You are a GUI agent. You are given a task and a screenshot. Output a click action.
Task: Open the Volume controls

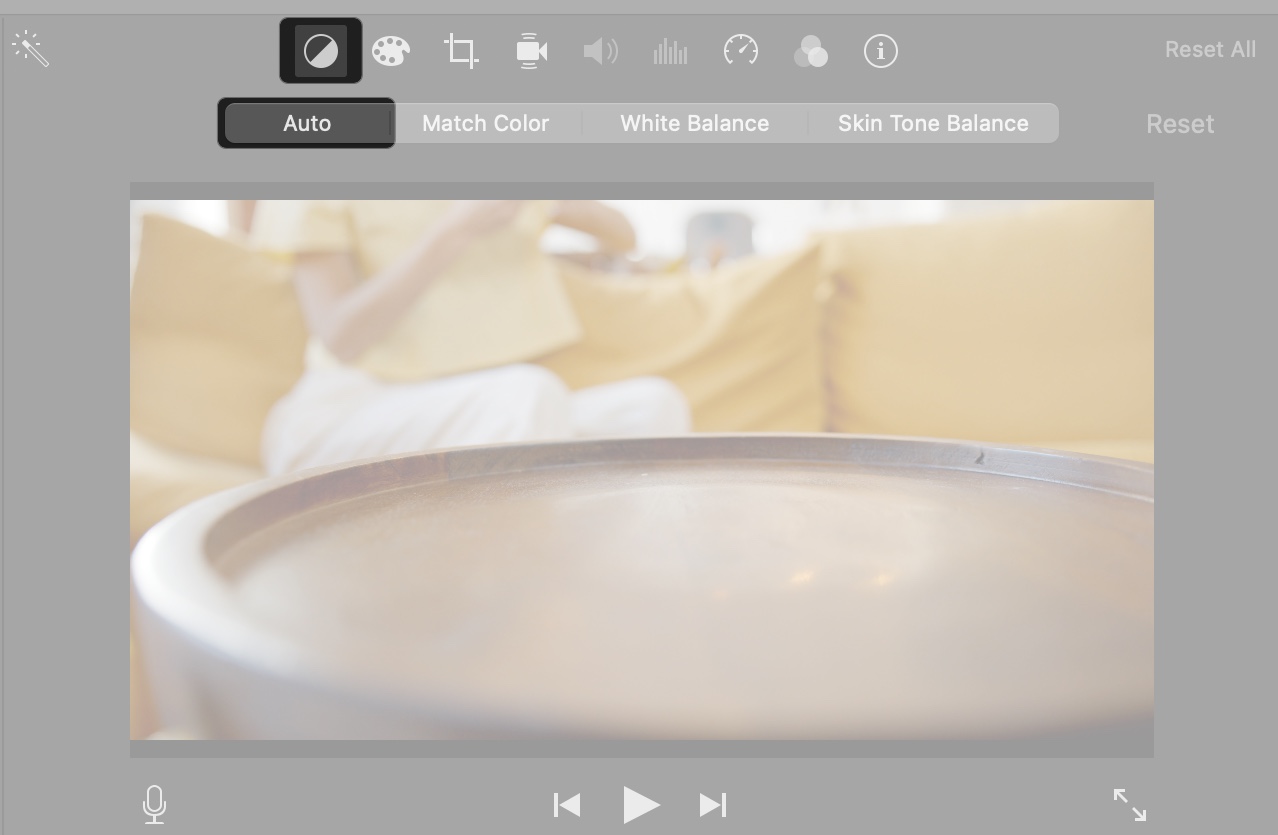click(x=600, y=50)
